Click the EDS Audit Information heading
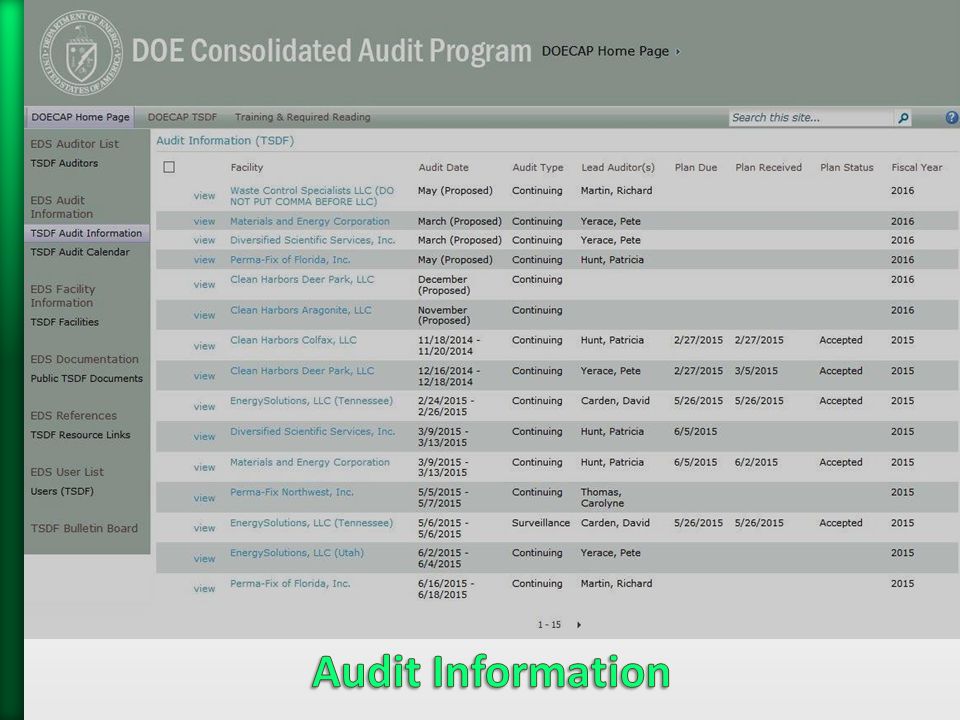This screenshot has height=720, width=960. 62,207
